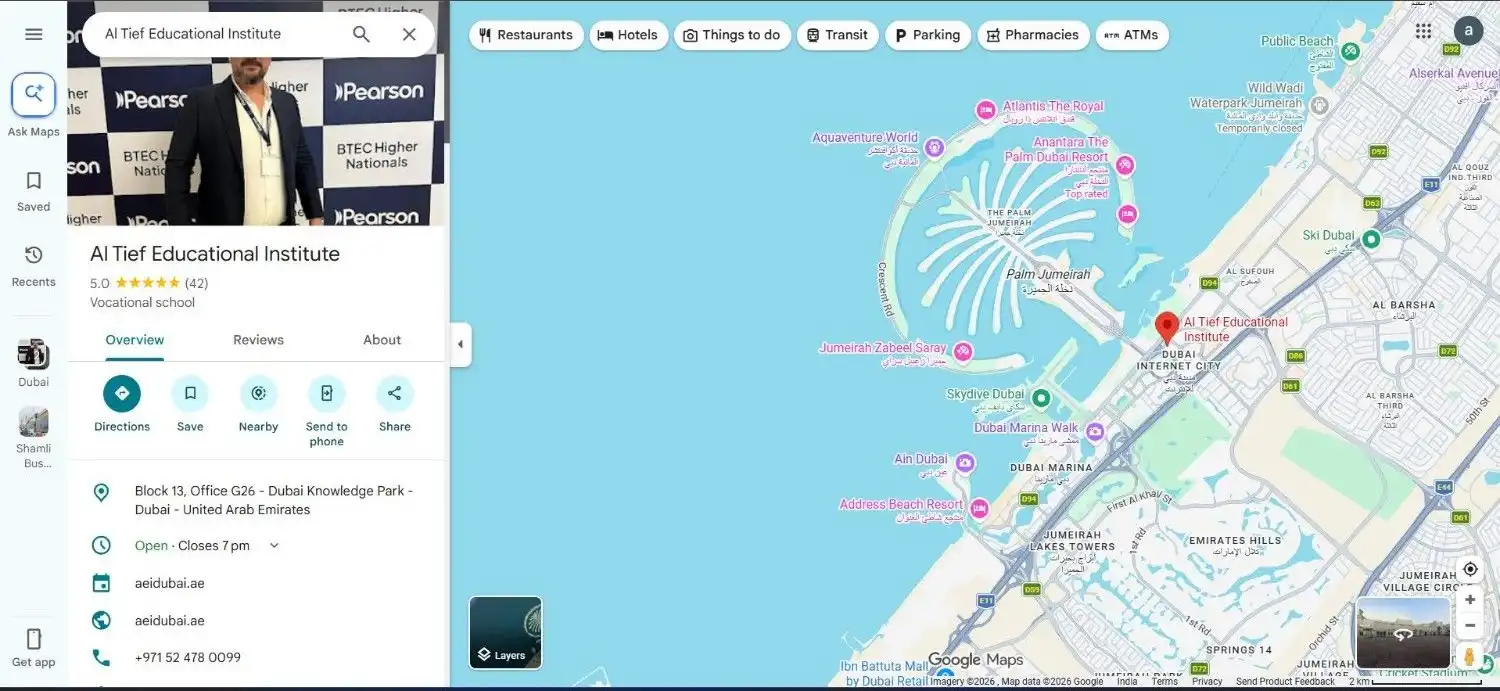Screen dimensions: 1500x691
Task: Click the red Al Tief Educational Institute pin
Action: pyautogui.click(x=1166, y=328)
